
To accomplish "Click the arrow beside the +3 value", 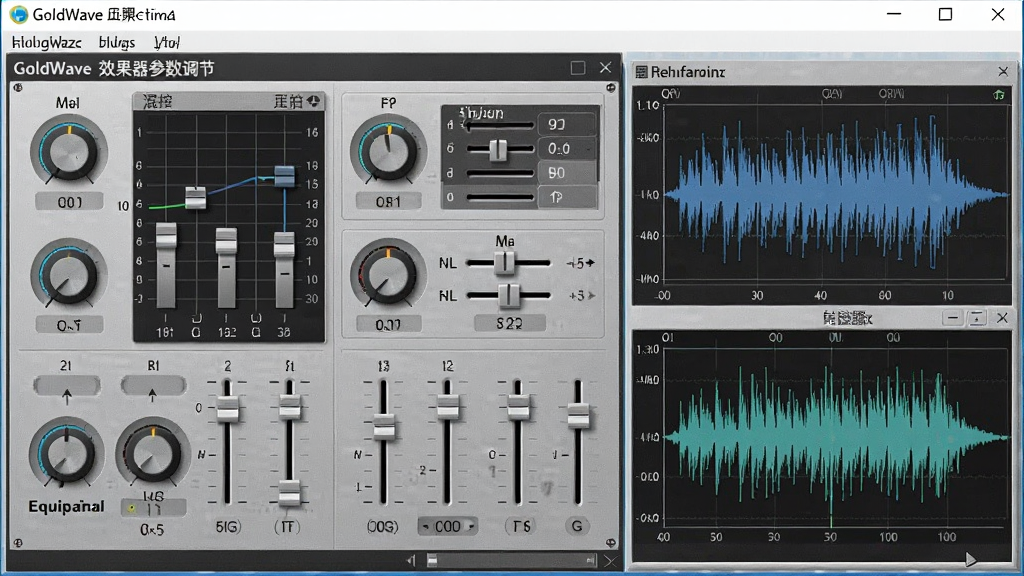I will (x=591, y=295).
